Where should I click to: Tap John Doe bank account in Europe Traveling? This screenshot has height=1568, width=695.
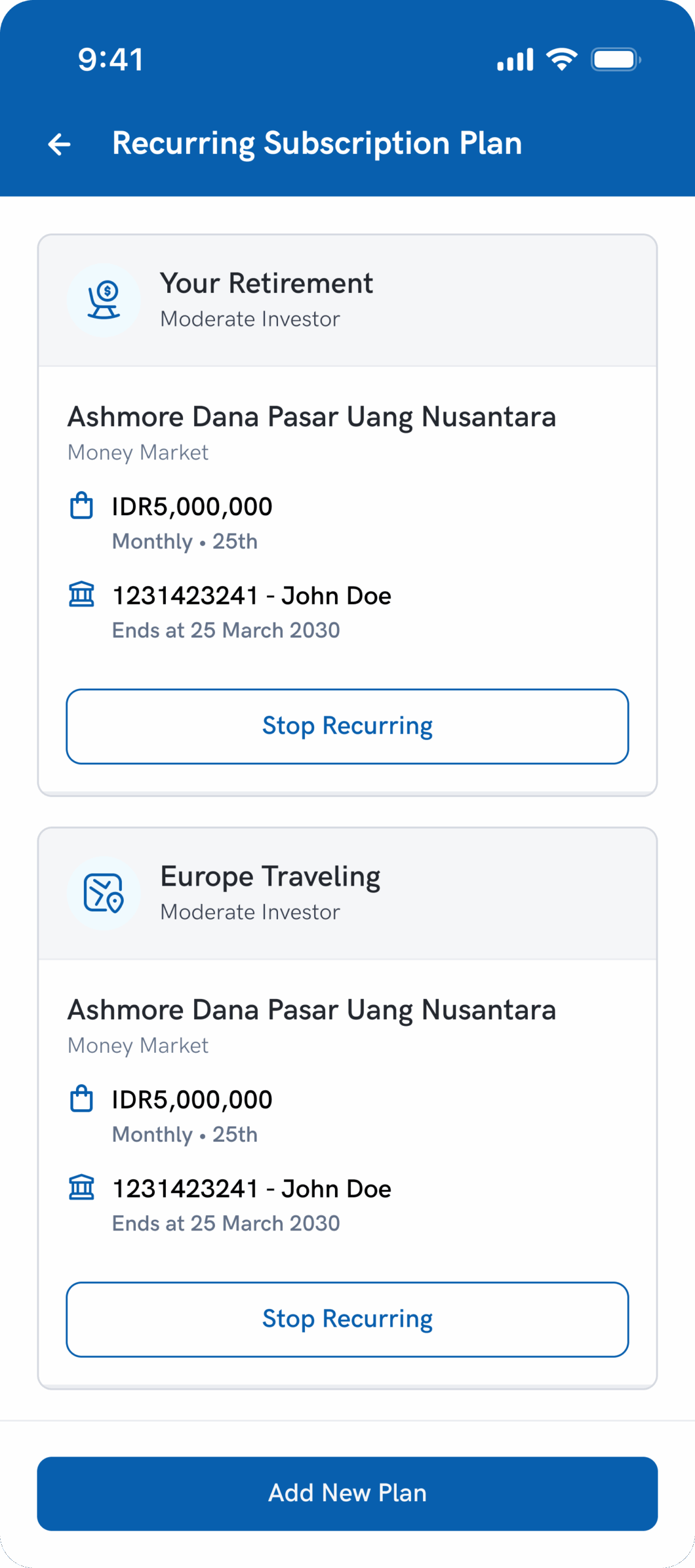252,1189
